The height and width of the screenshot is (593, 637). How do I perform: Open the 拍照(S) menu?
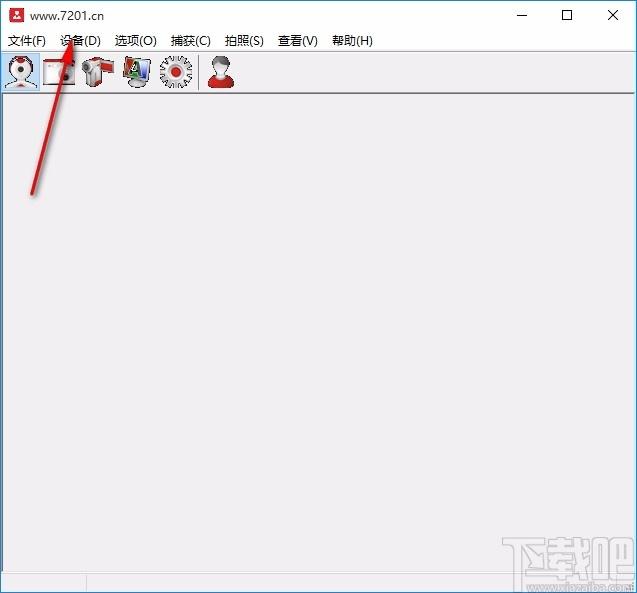point(244,41)
